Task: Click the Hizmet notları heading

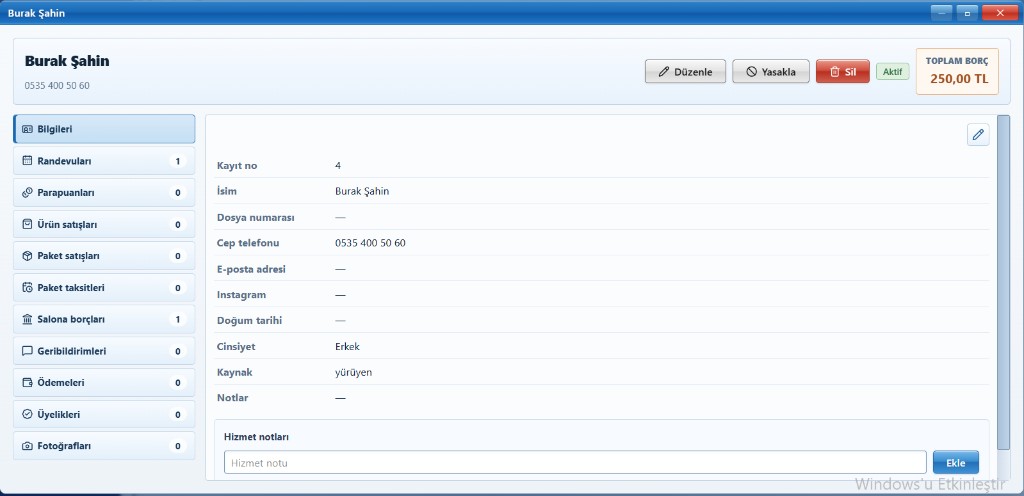Action: [257, 437]
